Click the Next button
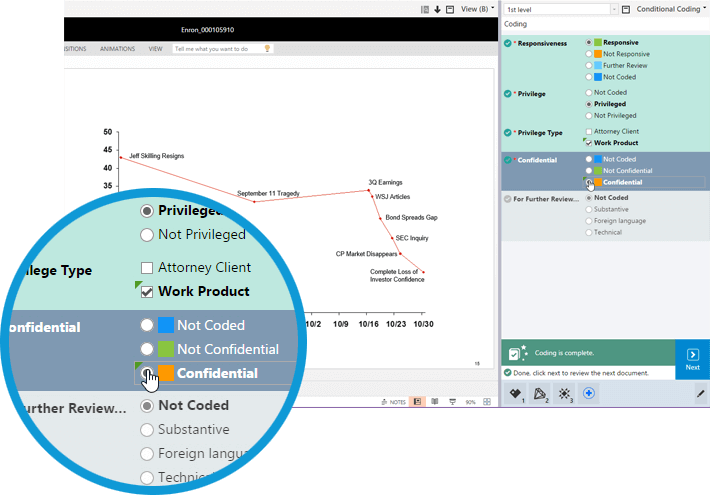 pyautogui.click(x=692, y=360)
